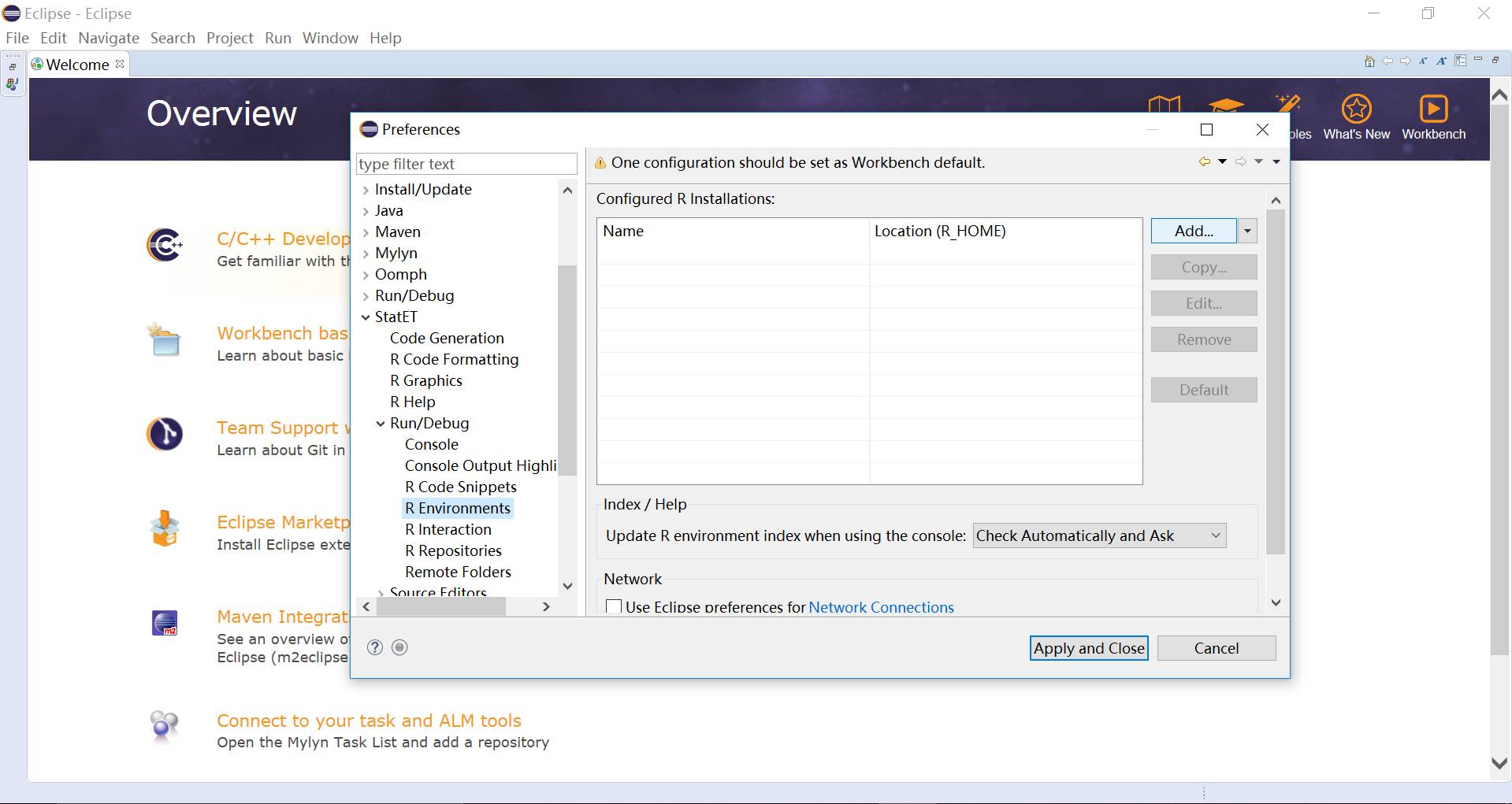The height and width of the screenshot is (804, 1512).
Task: Click Apply and Close button
Action: (1089, 648)
